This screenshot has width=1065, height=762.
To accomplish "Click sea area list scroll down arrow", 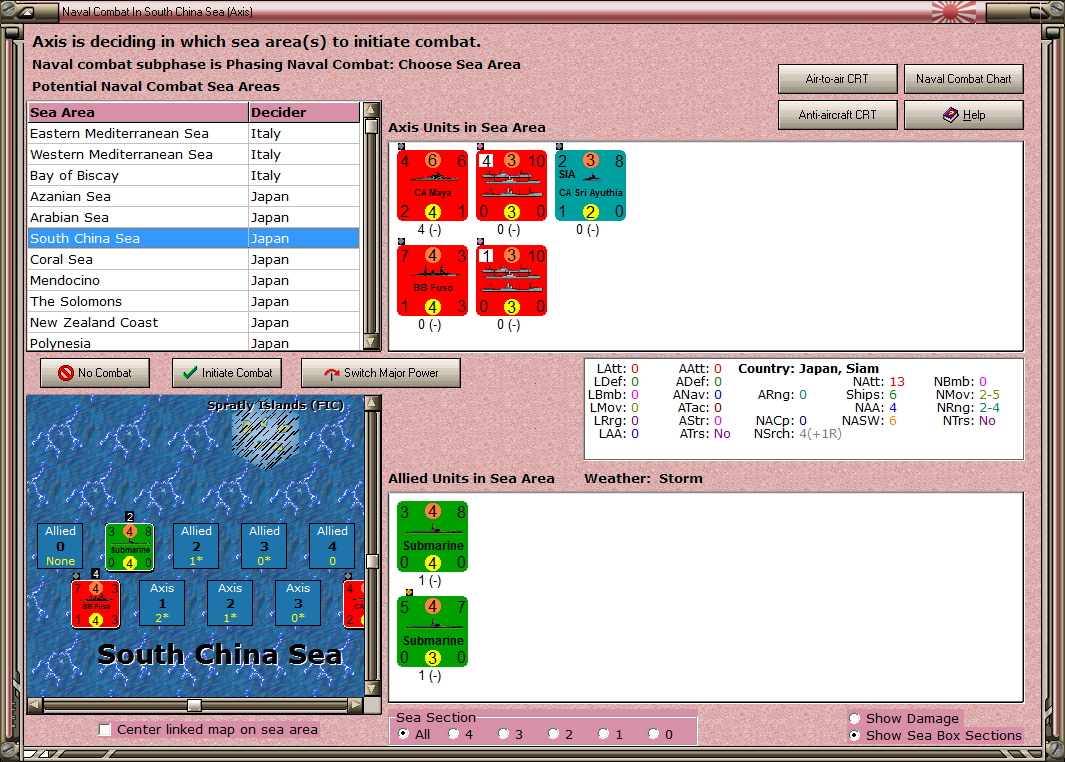I will 371,342.
